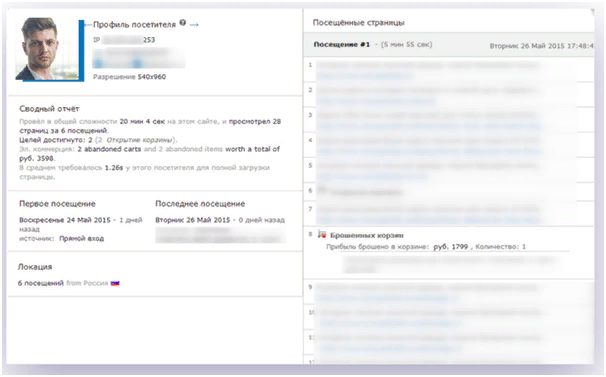Viewport: 606px width, 377px height.
Task: Click the Разрешение 540x960 resolution text
Action: 129,77
